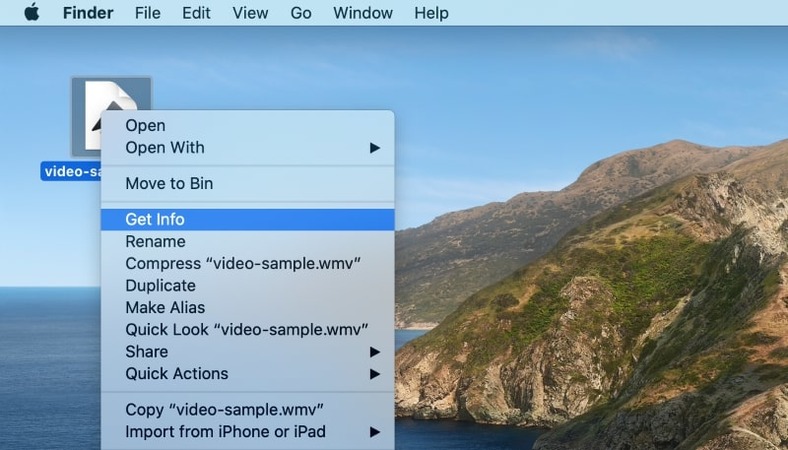
Task: Choose Copy "video-sample.wmv"
Action: coord(247,409)
